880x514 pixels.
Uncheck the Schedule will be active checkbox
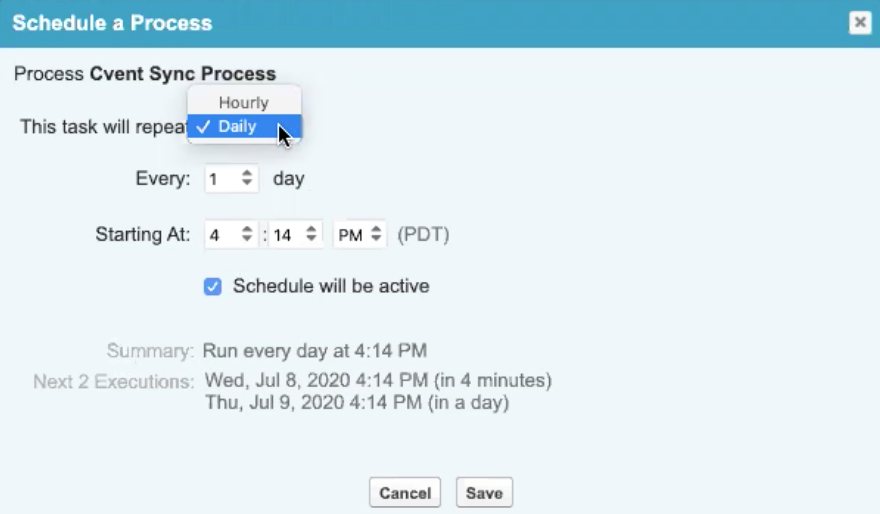(213, 287)
